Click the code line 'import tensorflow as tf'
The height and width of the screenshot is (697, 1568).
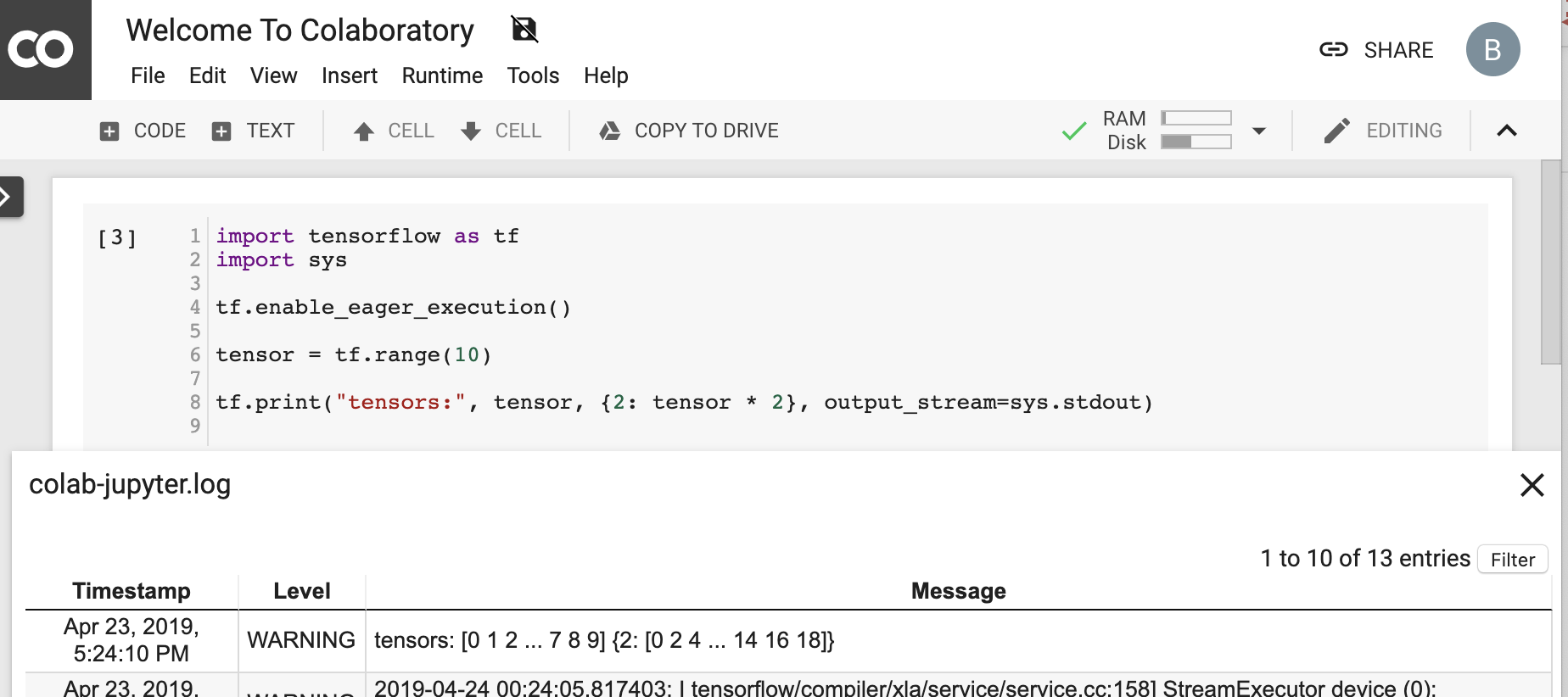[367, 236]
